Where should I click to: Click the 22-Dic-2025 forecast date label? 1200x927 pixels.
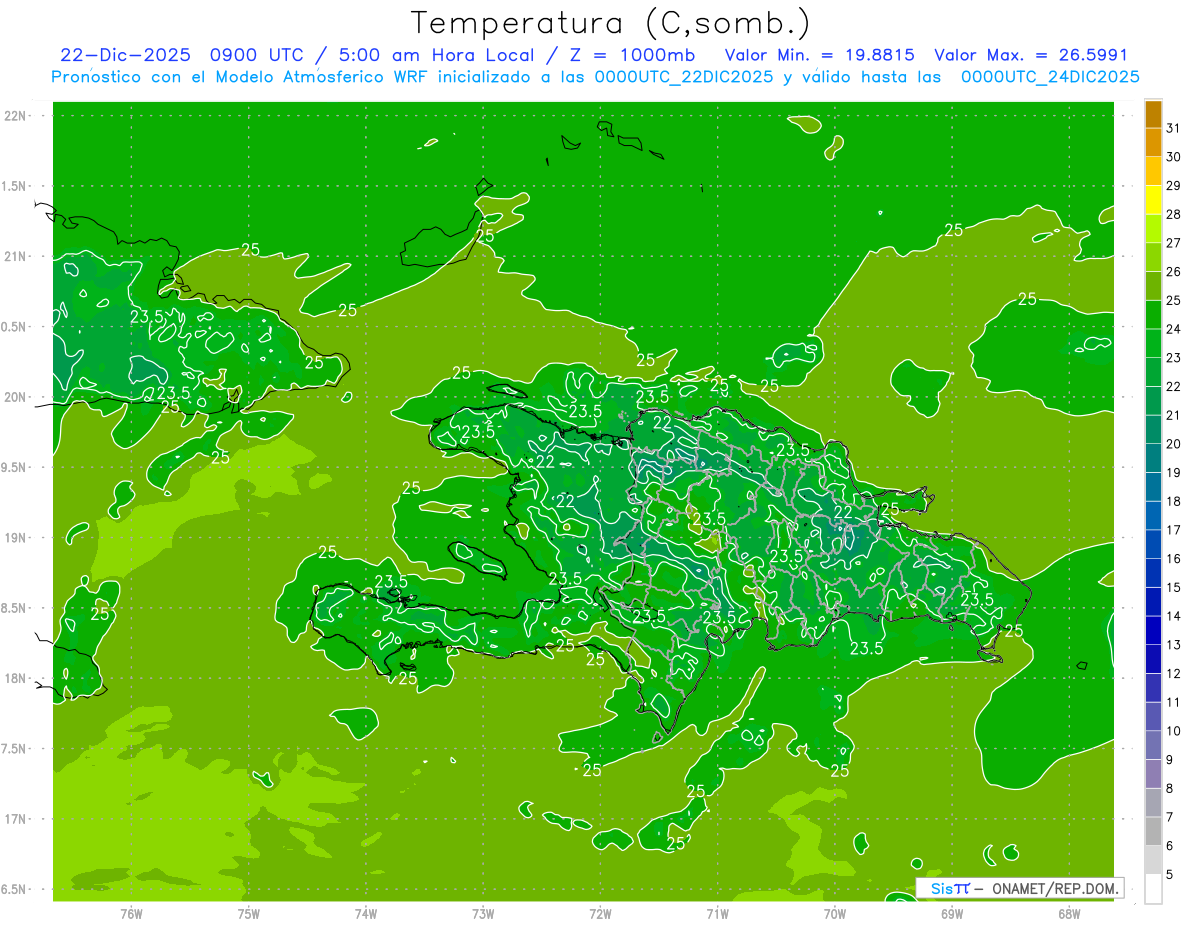[124, 55]
